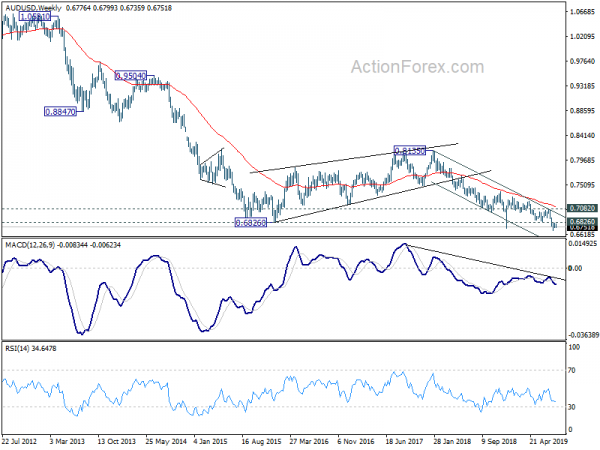Click the 22 Jul 2012 date label
Viewport: 600px width, 450px height.
(x=20, y=441)
